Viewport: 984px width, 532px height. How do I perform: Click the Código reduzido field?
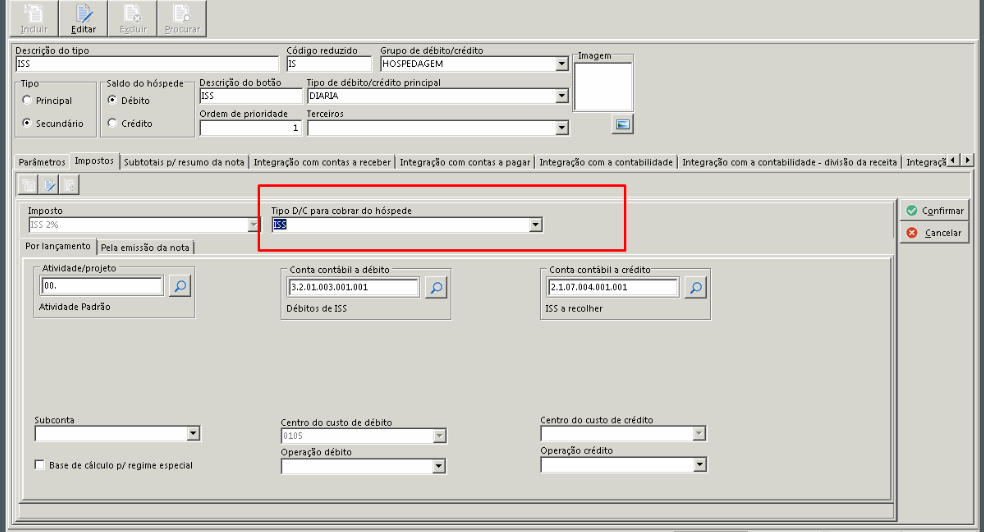point(329,64)
